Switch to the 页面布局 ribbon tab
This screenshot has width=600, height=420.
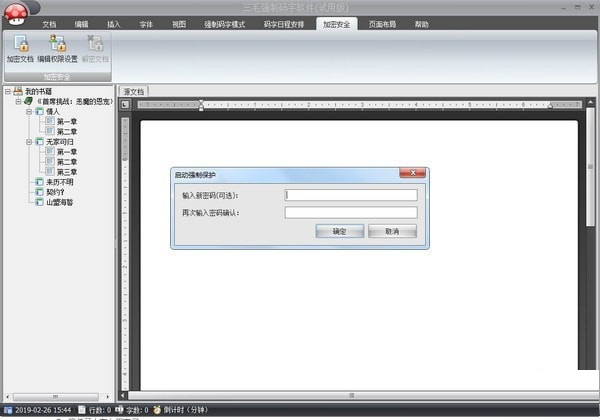click(x=382, y=24)
